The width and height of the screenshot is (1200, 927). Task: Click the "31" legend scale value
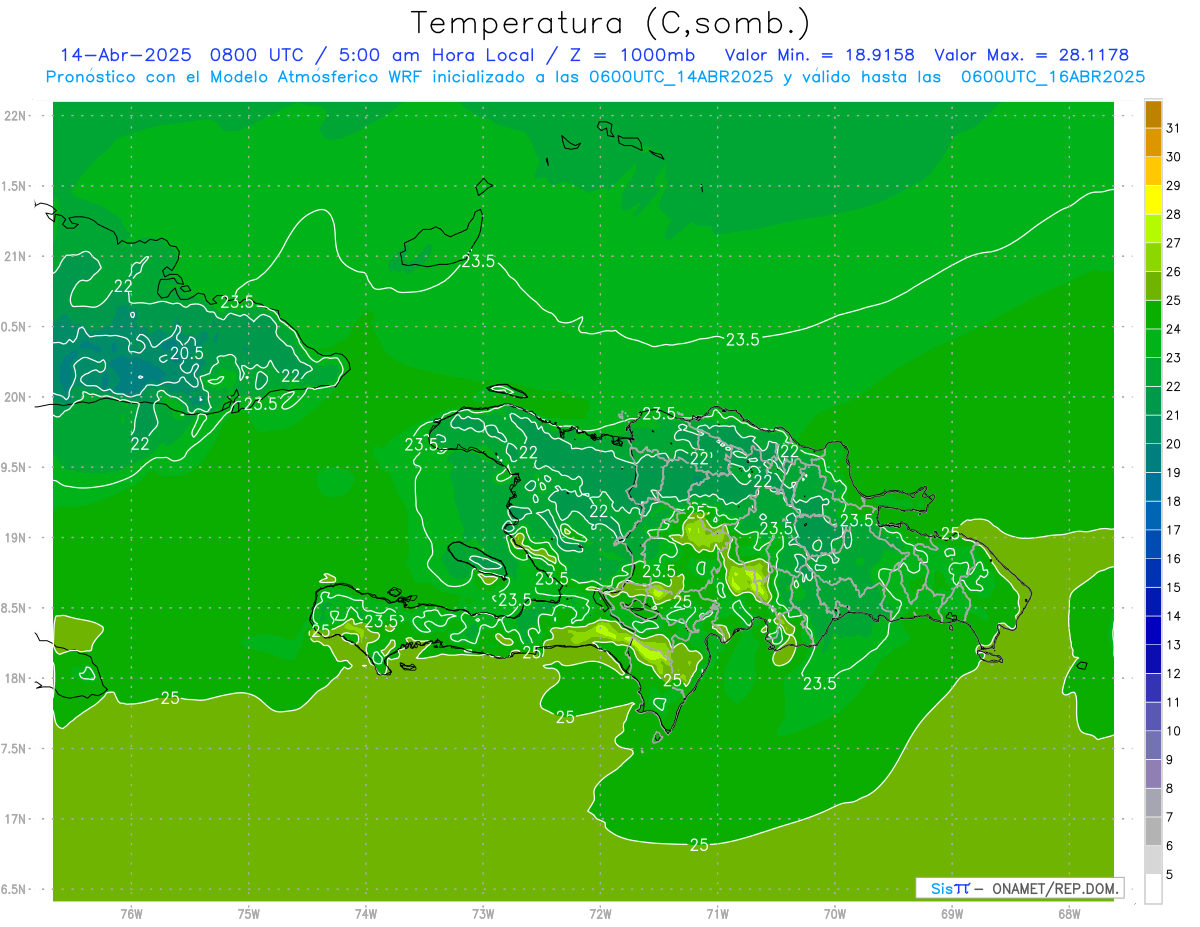click(1174, 128)
